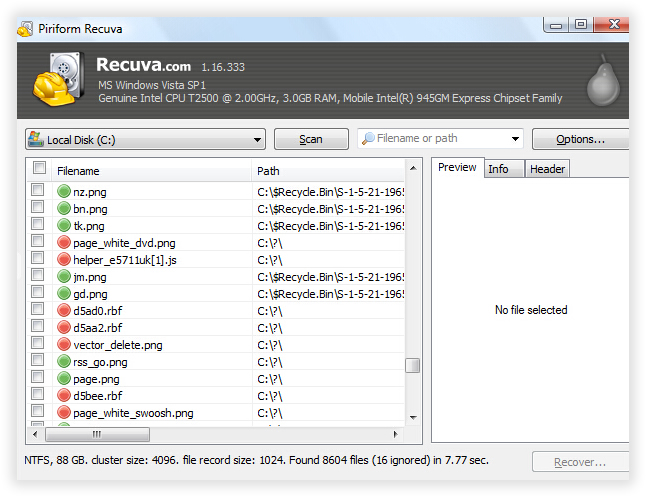Click the magnifier icon in filename filter

click(368, 138)
